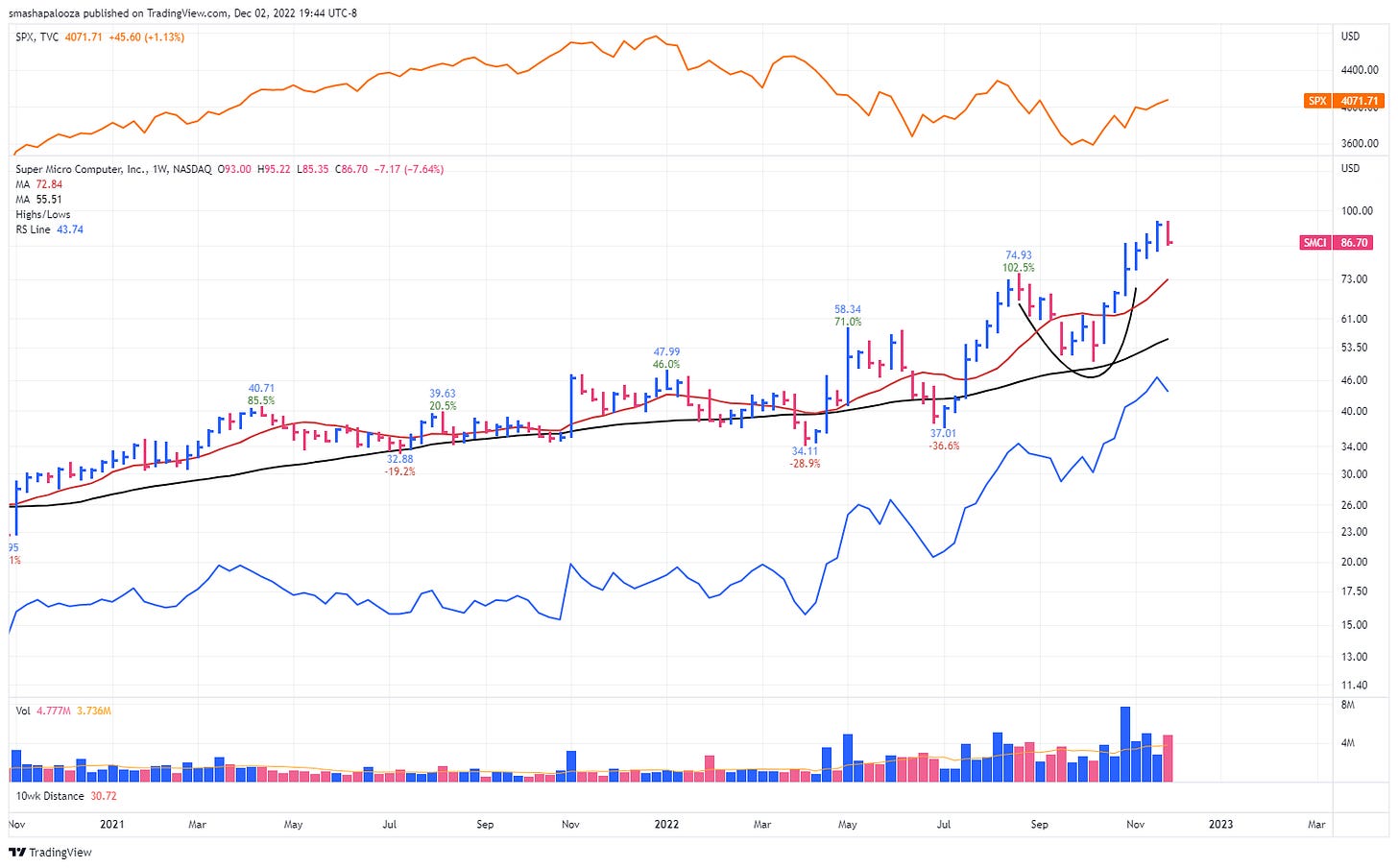Click the 39.63 high annotation label
Viewport: 1398px width, 868px height.
pos(443,394)
